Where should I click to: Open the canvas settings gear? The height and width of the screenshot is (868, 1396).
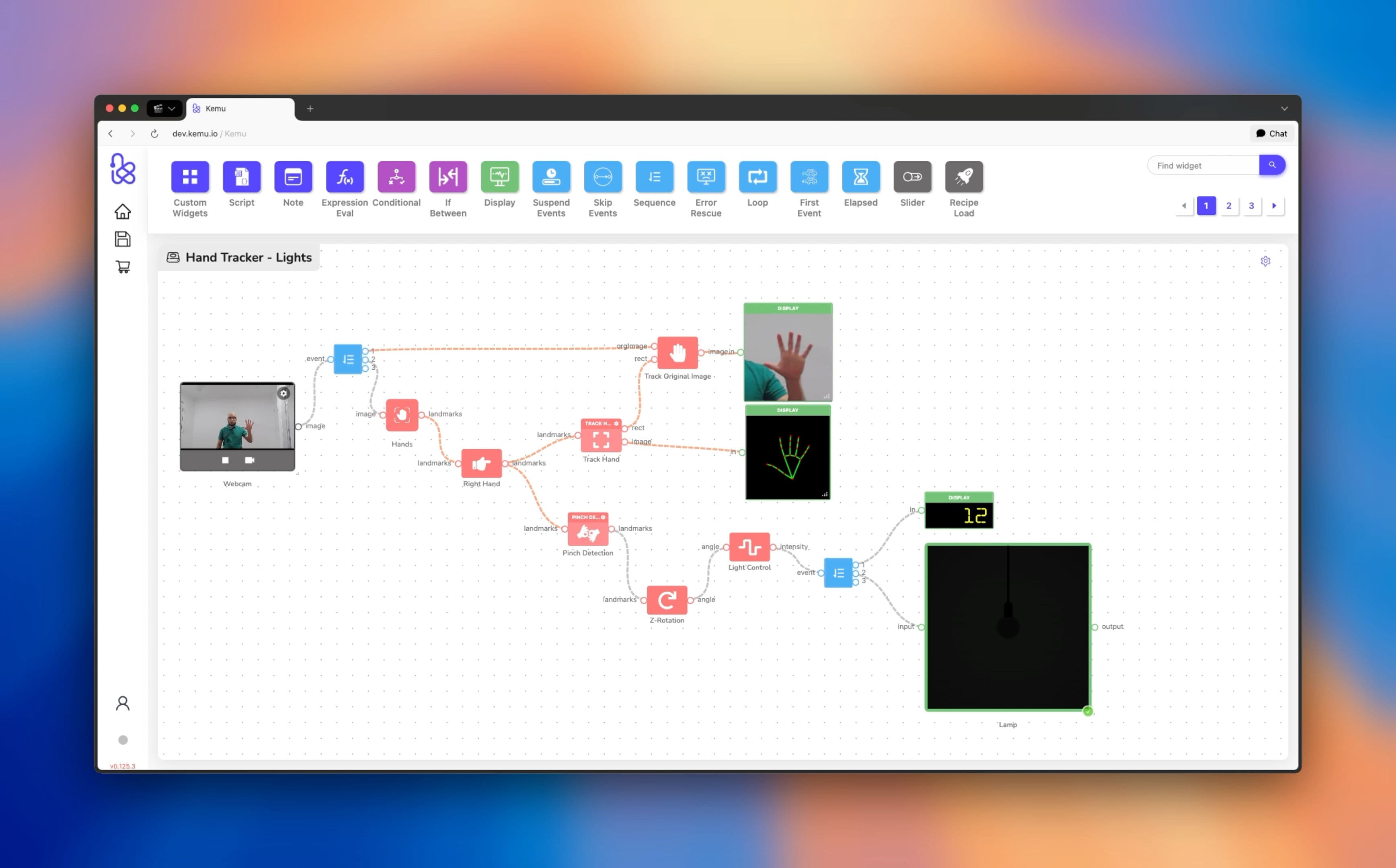pos(1266,261)
